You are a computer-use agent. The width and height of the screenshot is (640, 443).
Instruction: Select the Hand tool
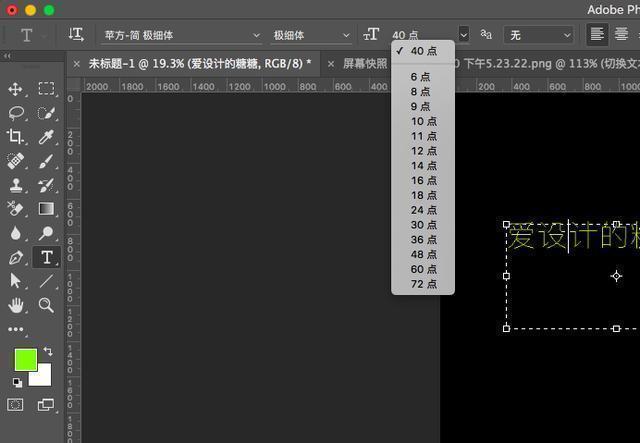[16, 305]
